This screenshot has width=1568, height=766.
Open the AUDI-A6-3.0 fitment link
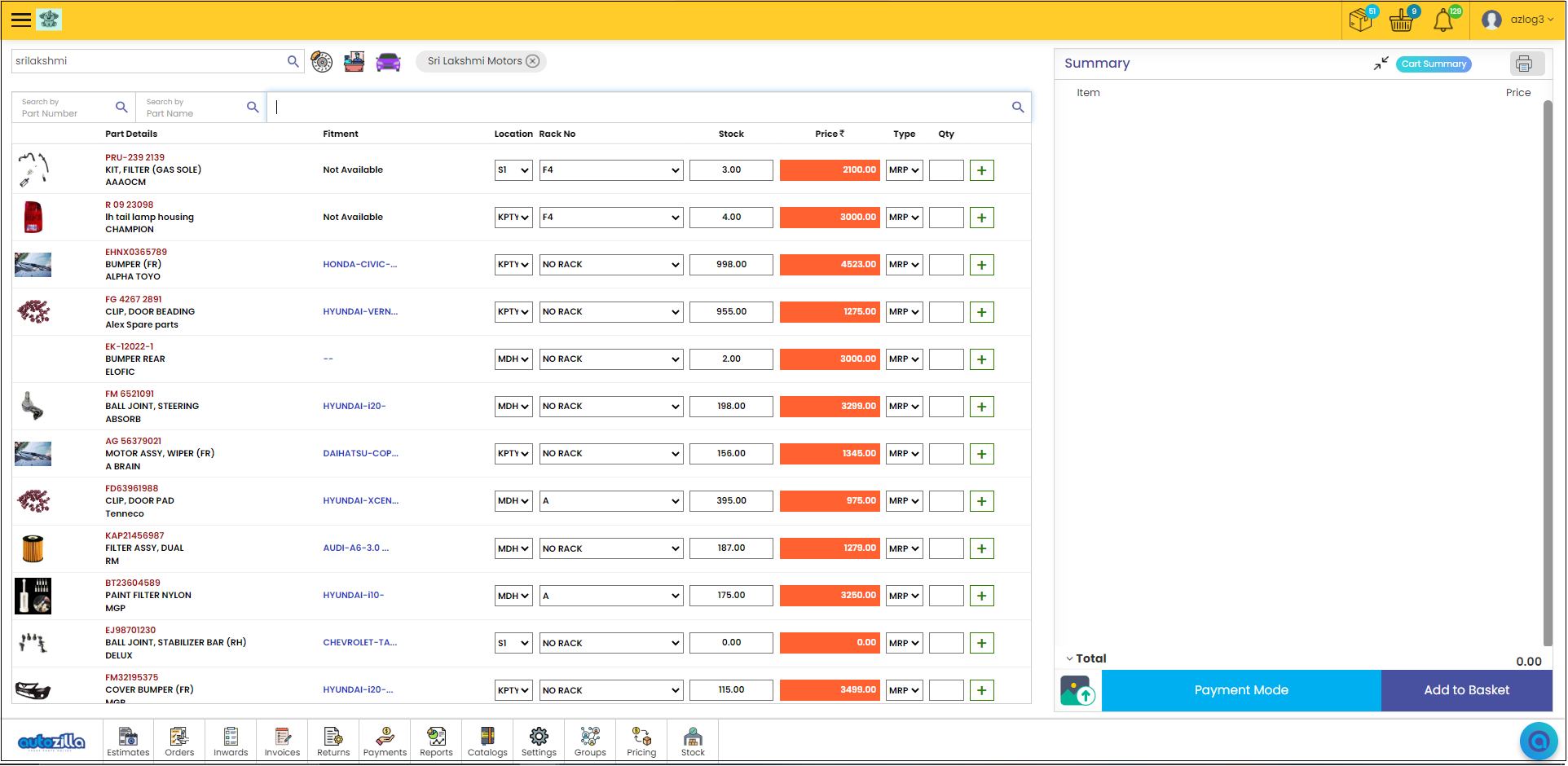click(356, 548)
